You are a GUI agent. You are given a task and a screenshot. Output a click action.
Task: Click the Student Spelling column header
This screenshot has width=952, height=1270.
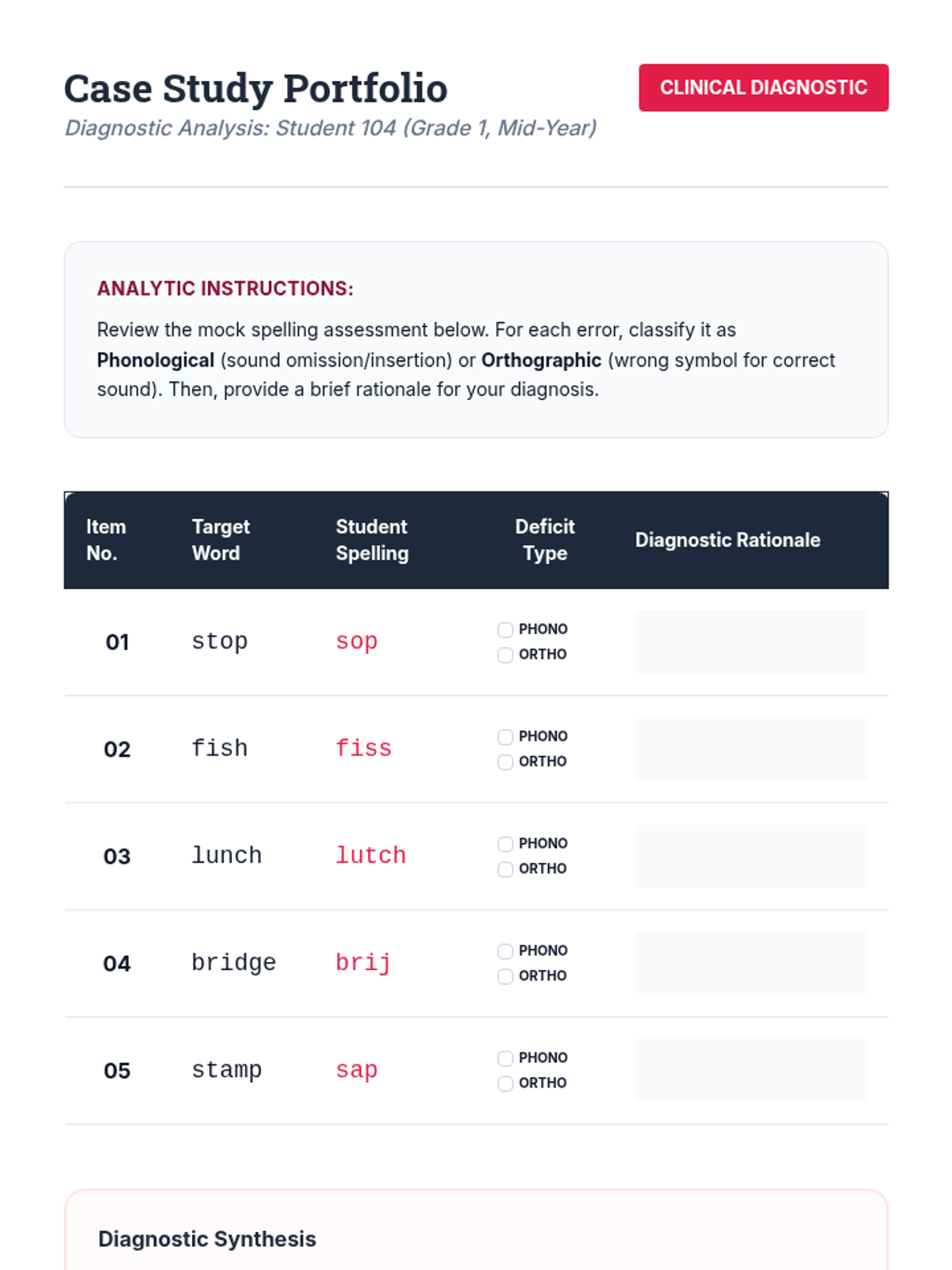point(371,540)
